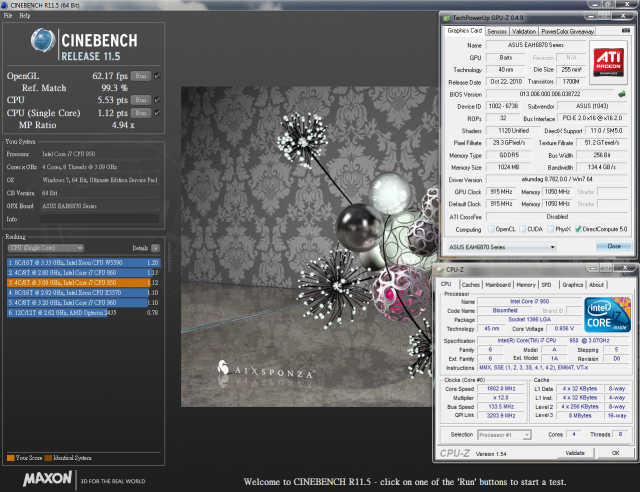This screenshot has width=640, height=492.
Task: Toggle the CPU Single Core checkbox
Action: (x=157, y=113)
